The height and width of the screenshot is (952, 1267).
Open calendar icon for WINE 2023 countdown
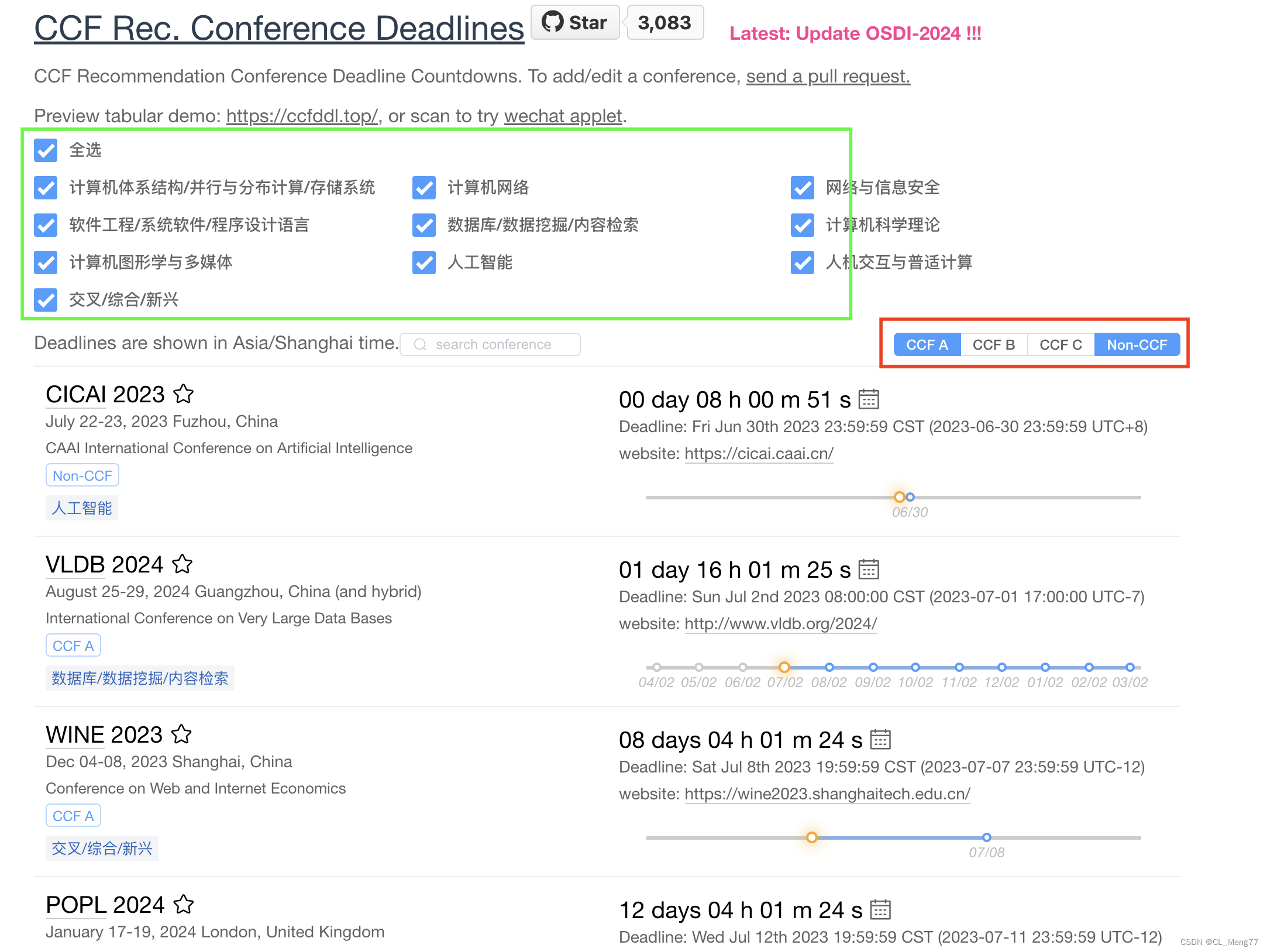[880, 740]
